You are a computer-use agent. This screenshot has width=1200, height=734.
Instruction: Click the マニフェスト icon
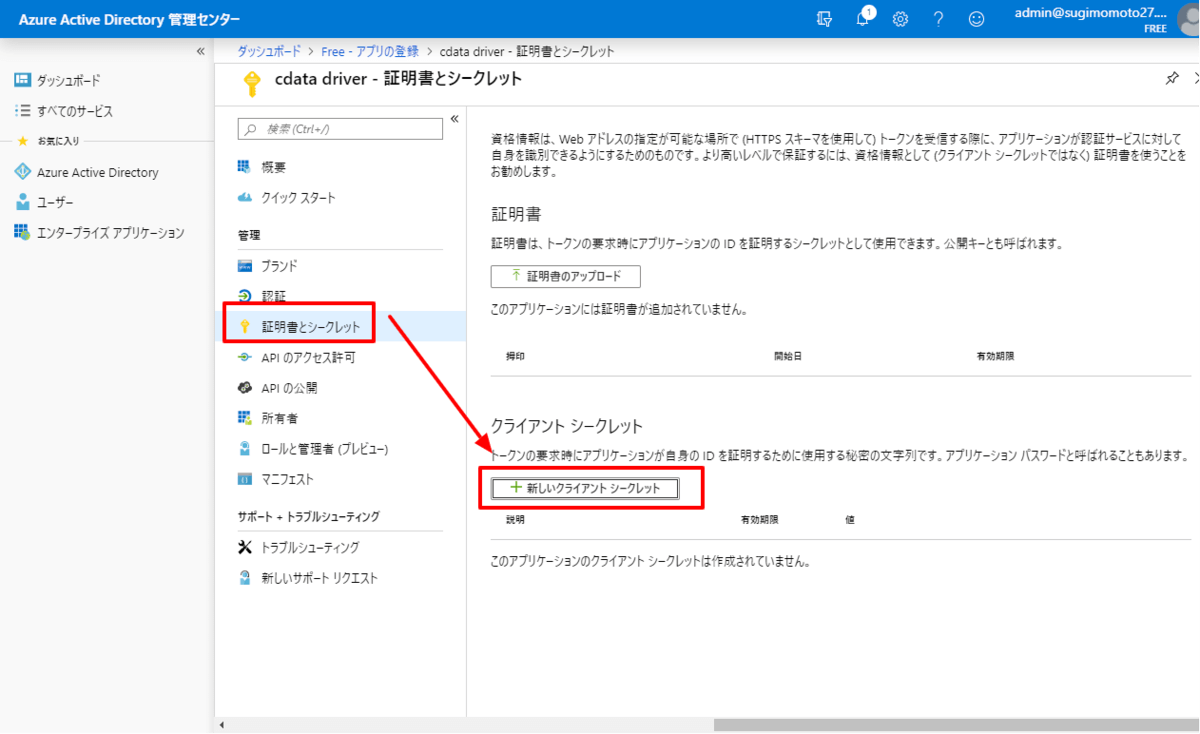(x=245, y=479)
